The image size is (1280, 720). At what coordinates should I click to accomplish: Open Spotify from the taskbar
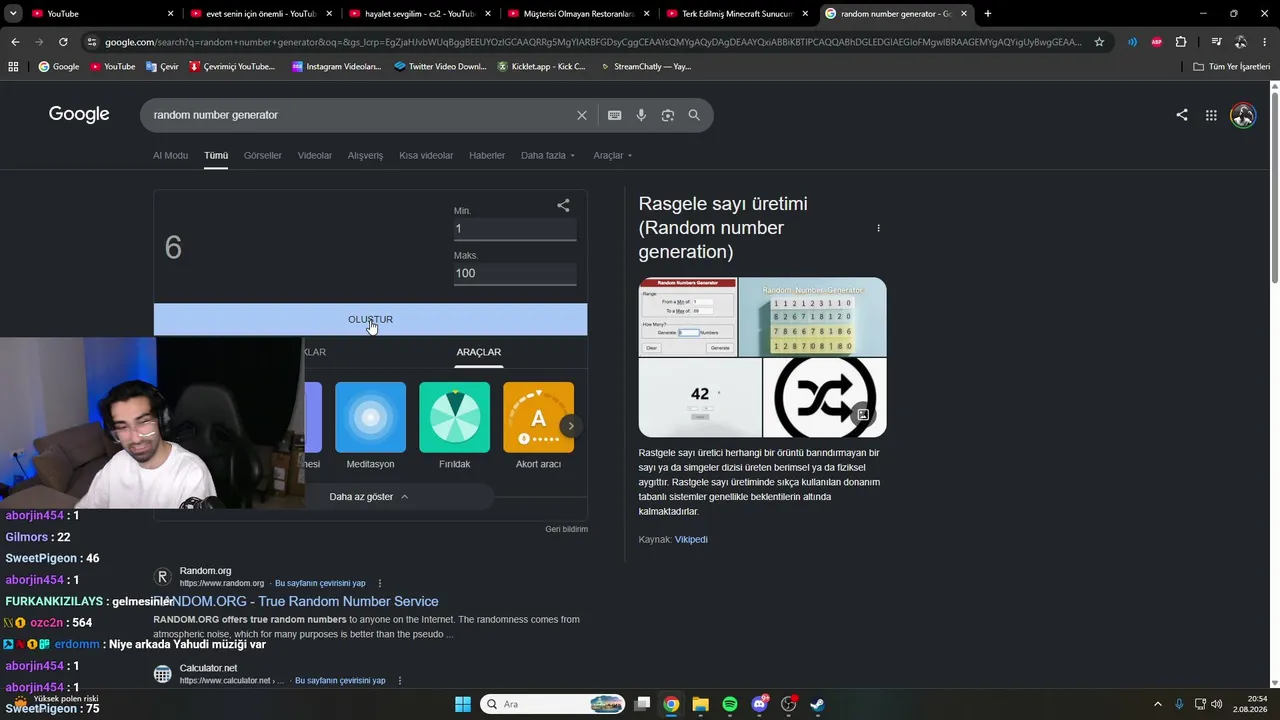pos(730,704)
